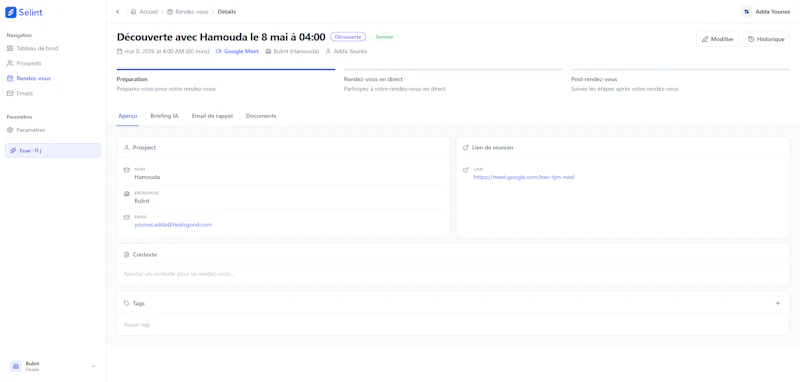800x382 pixels.
Task: Click the Modifier button
Action: [717, 39]
